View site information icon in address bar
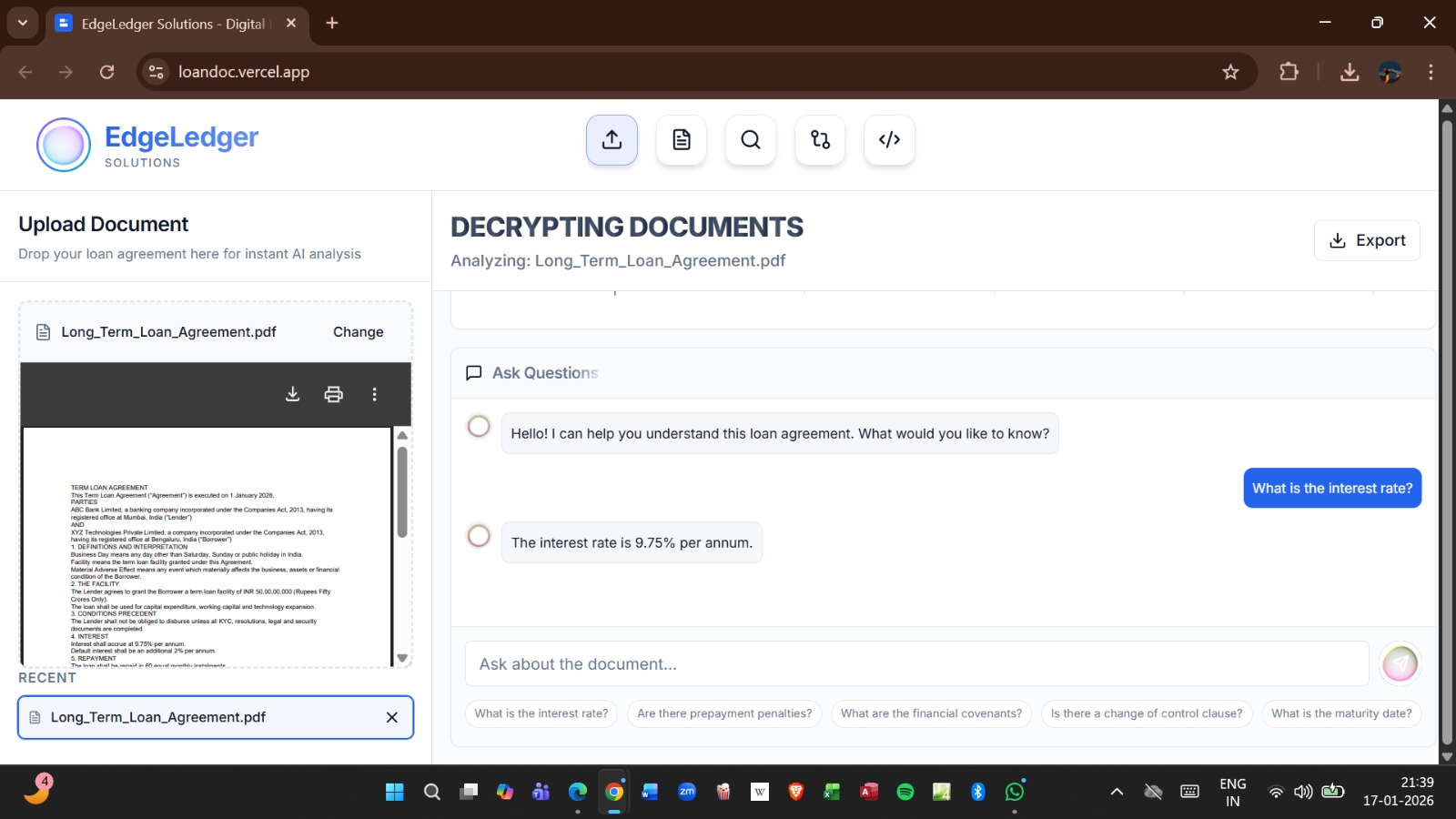The height and width of the screenshot is (819, 1456). click(x=157, y=72)
